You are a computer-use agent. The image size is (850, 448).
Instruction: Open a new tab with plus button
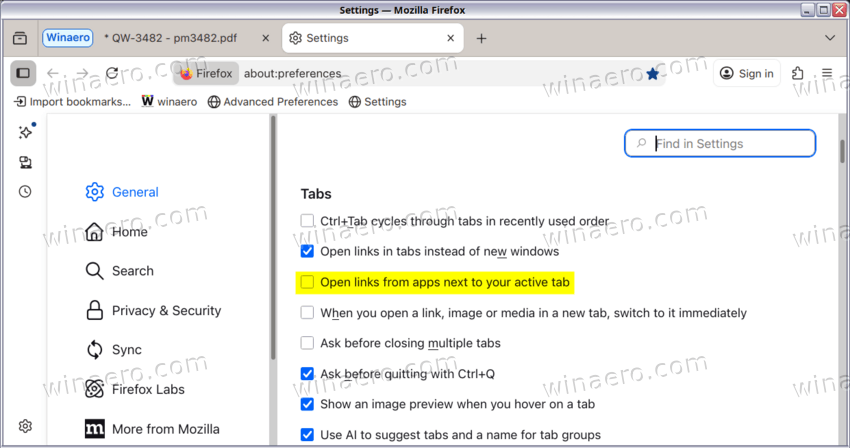[x=481, y=38]
